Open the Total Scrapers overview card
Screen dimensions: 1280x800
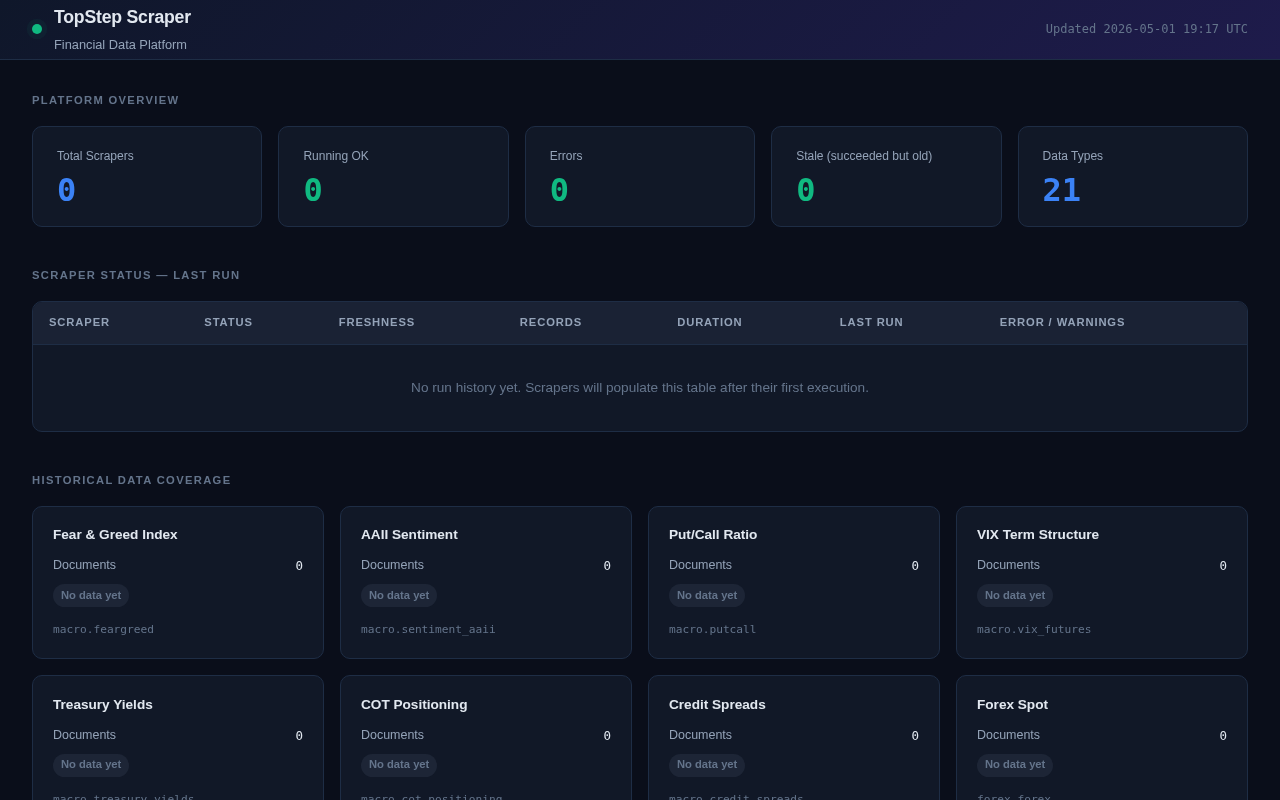(x=147, y=176)
